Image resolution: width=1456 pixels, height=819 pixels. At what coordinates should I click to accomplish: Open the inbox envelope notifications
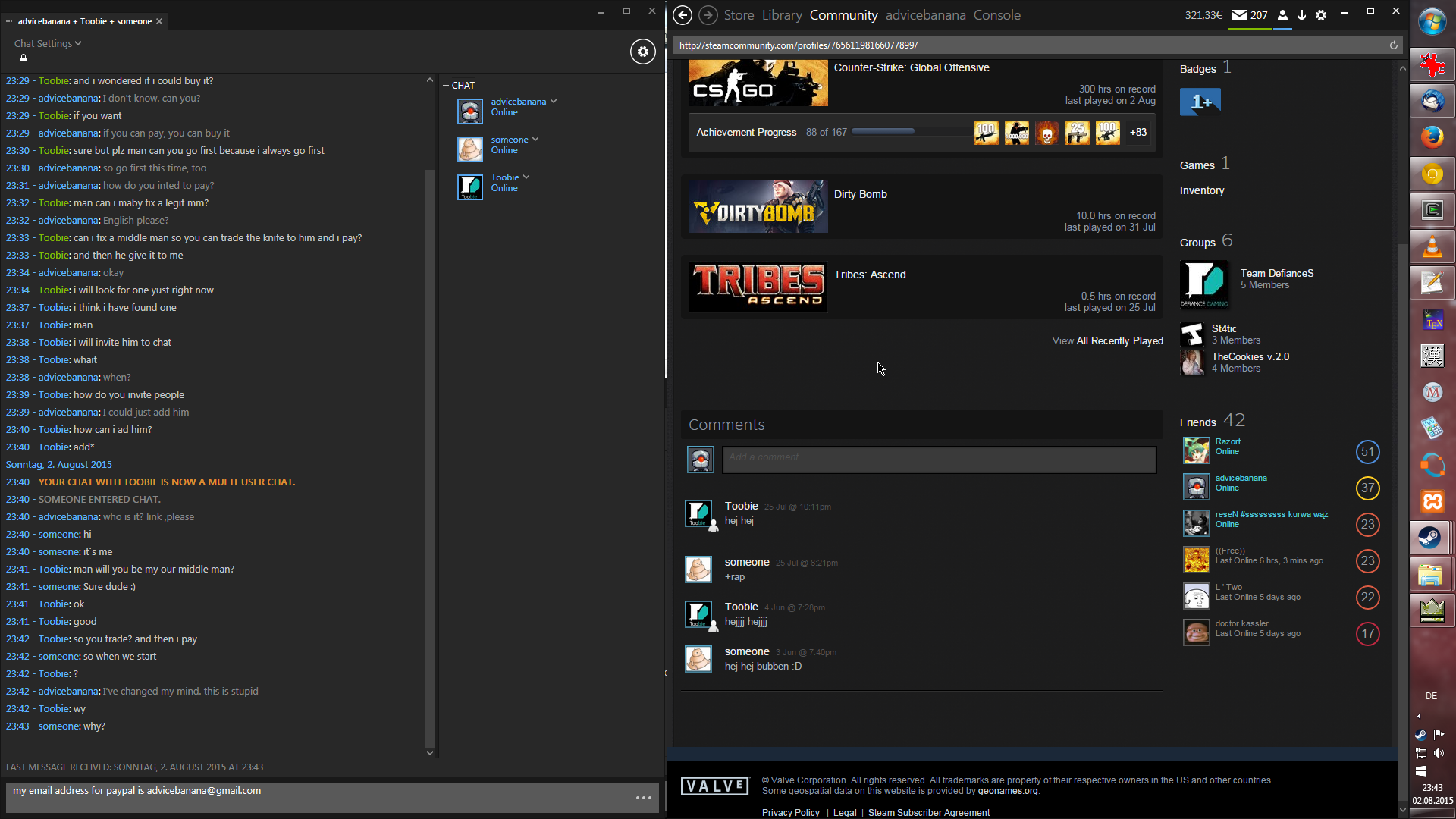pos(1239,15)
